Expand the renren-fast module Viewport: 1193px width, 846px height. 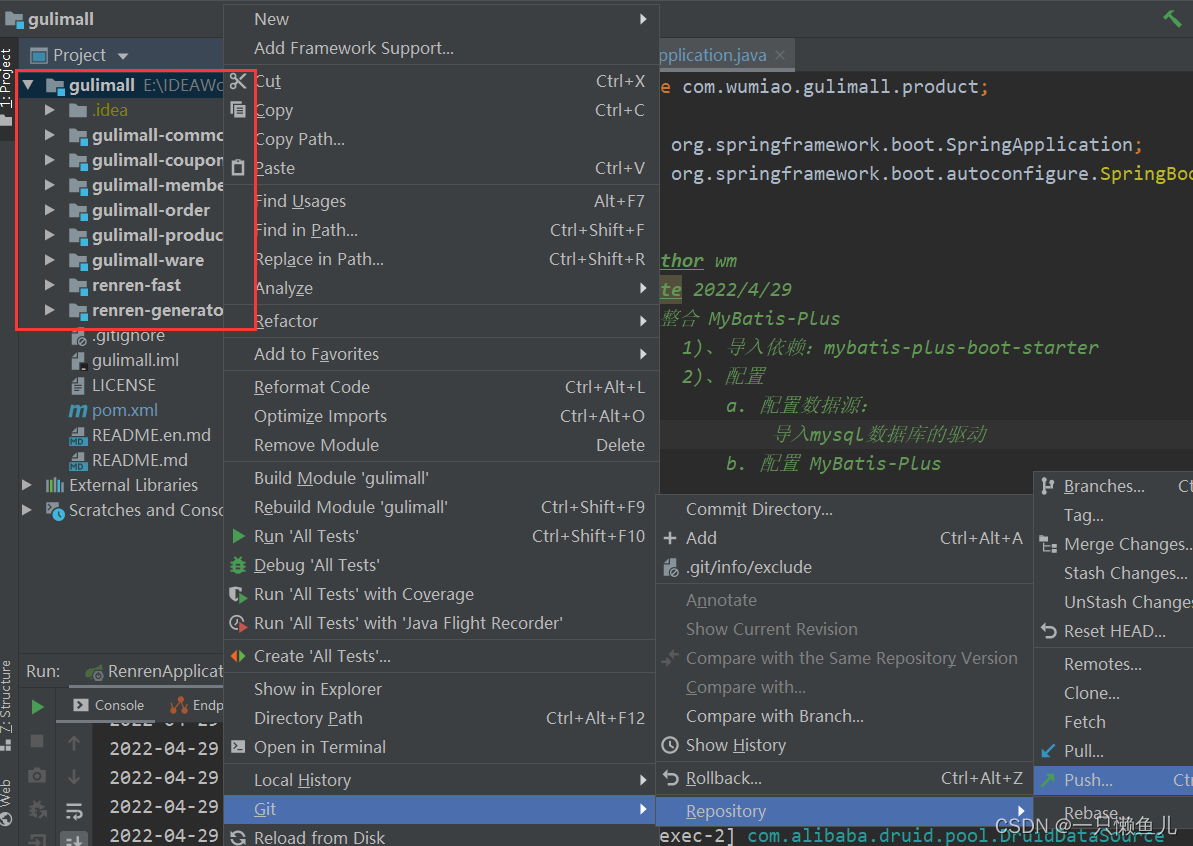[x=49, y=285]
